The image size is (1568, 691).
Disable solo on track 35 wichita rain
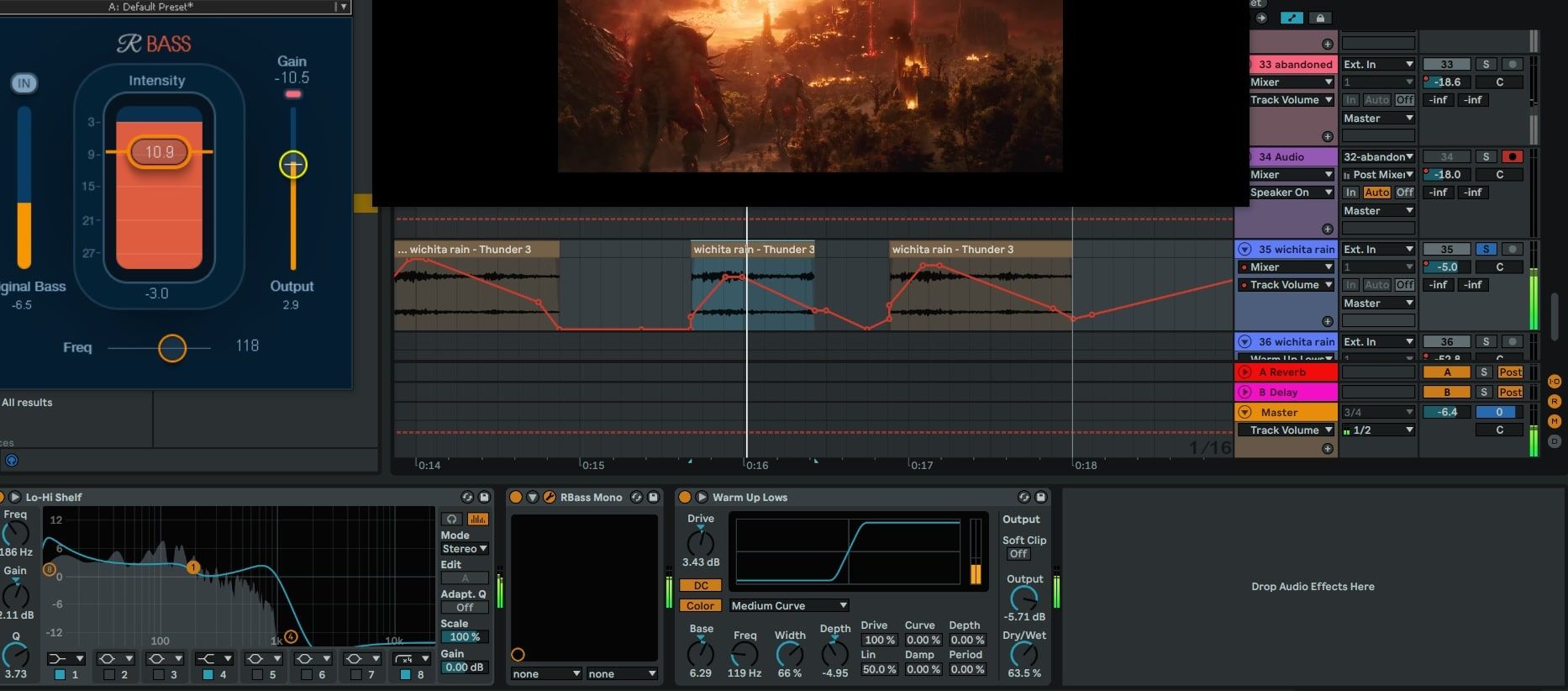coord(1486,249)
